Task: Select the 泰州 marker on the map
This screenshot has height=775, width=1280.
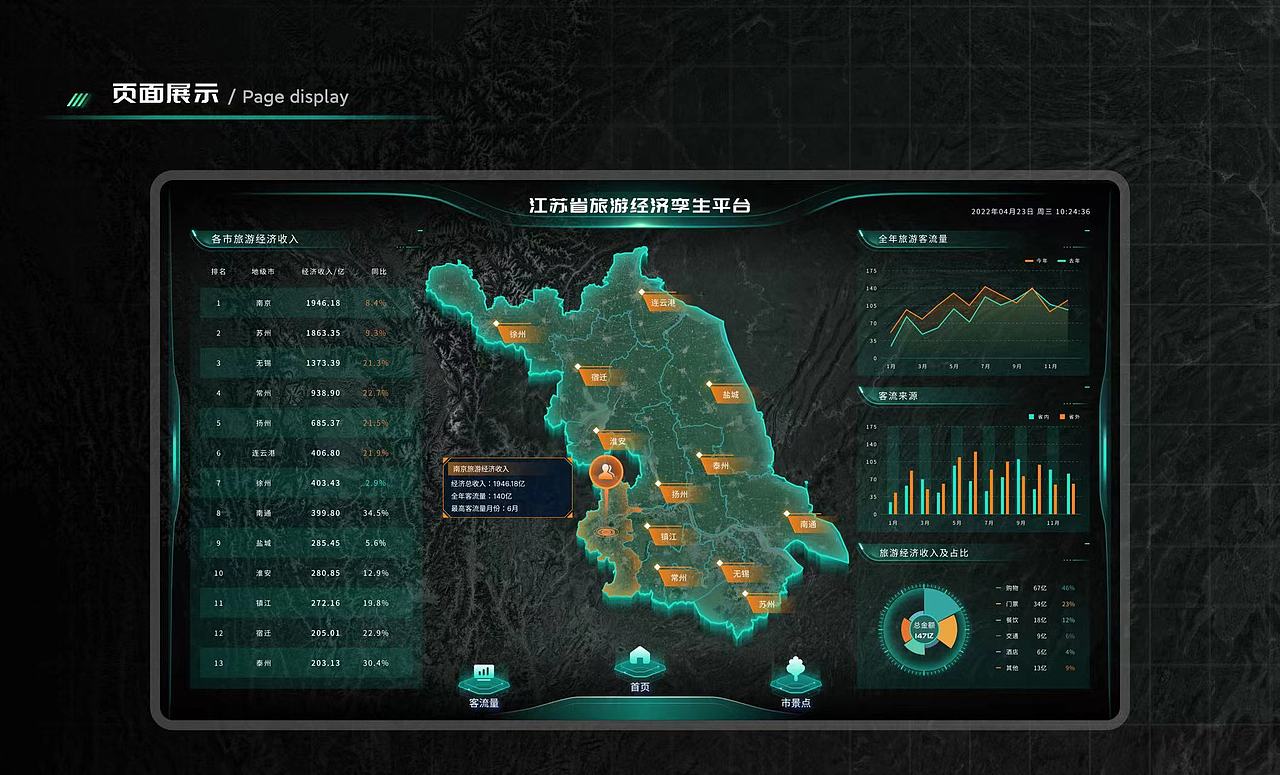Action: point(720,465)
